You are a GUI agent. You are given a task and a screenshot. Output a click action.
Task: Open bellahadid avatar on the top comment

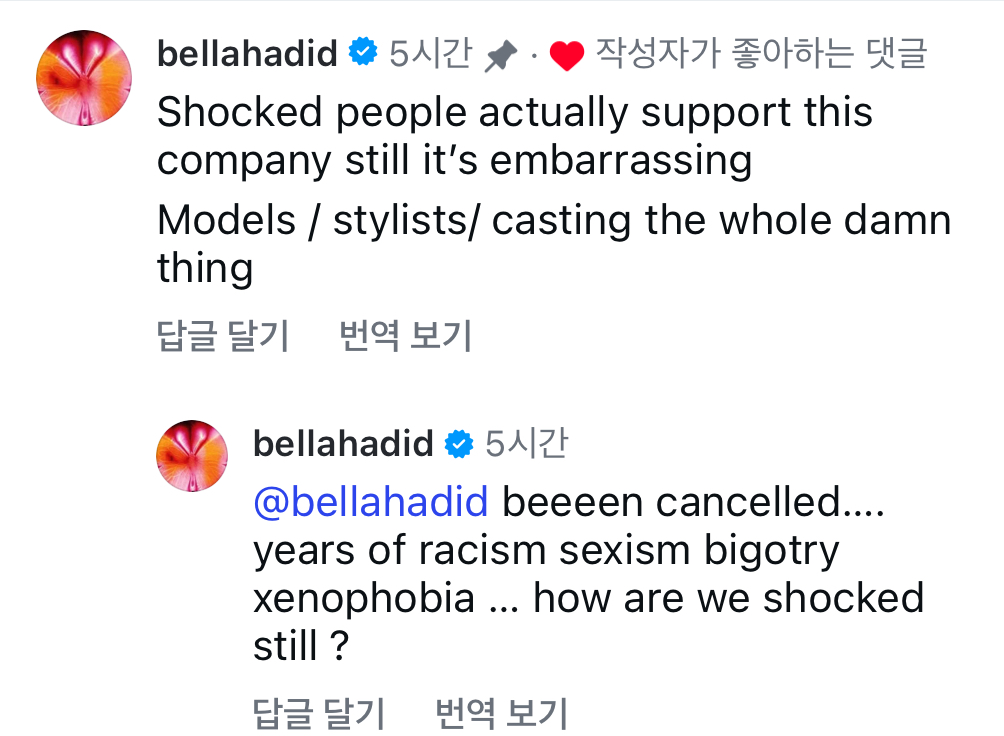coord(84,77)
